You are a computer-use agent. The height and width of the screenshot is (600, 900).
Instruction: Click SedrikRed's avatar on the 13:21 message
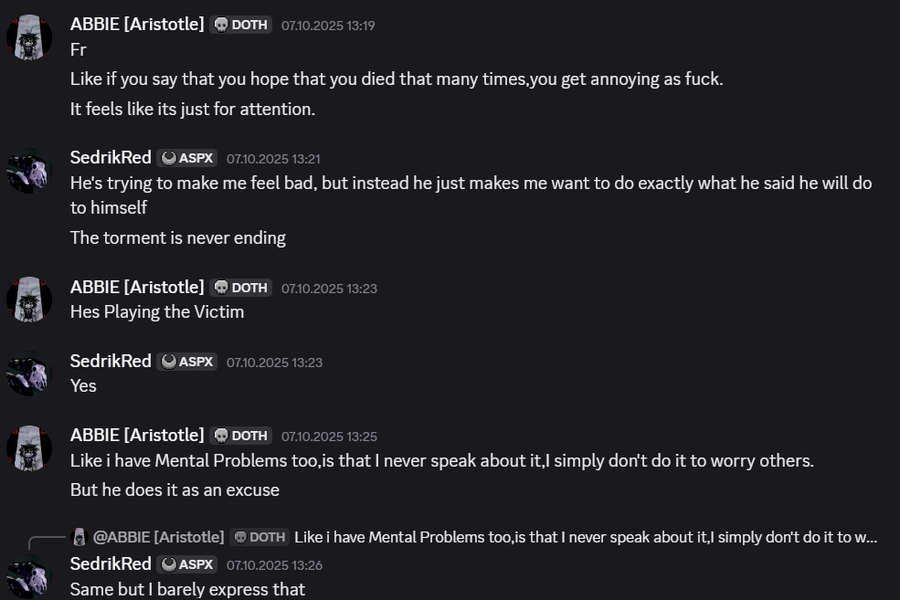pyautogui.click(x=29, y=172)
